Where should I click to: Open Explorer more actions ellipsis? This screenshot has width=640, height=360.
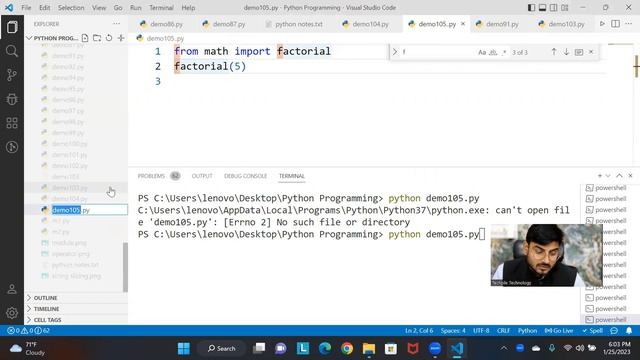pyautogui.click(x=116, y=24)
